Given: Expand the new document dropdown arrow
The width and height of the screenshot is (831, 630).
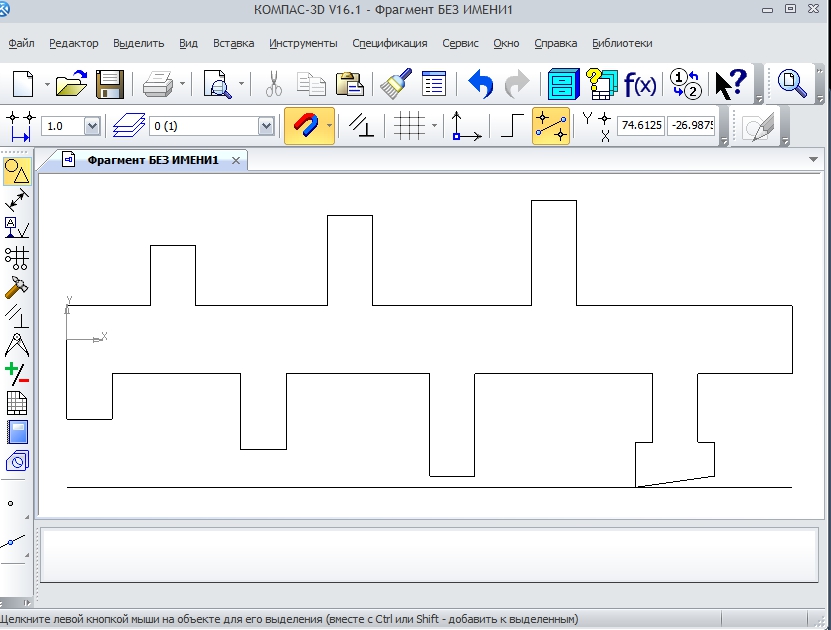Looking at the screenshot, I should pos(47,84).
